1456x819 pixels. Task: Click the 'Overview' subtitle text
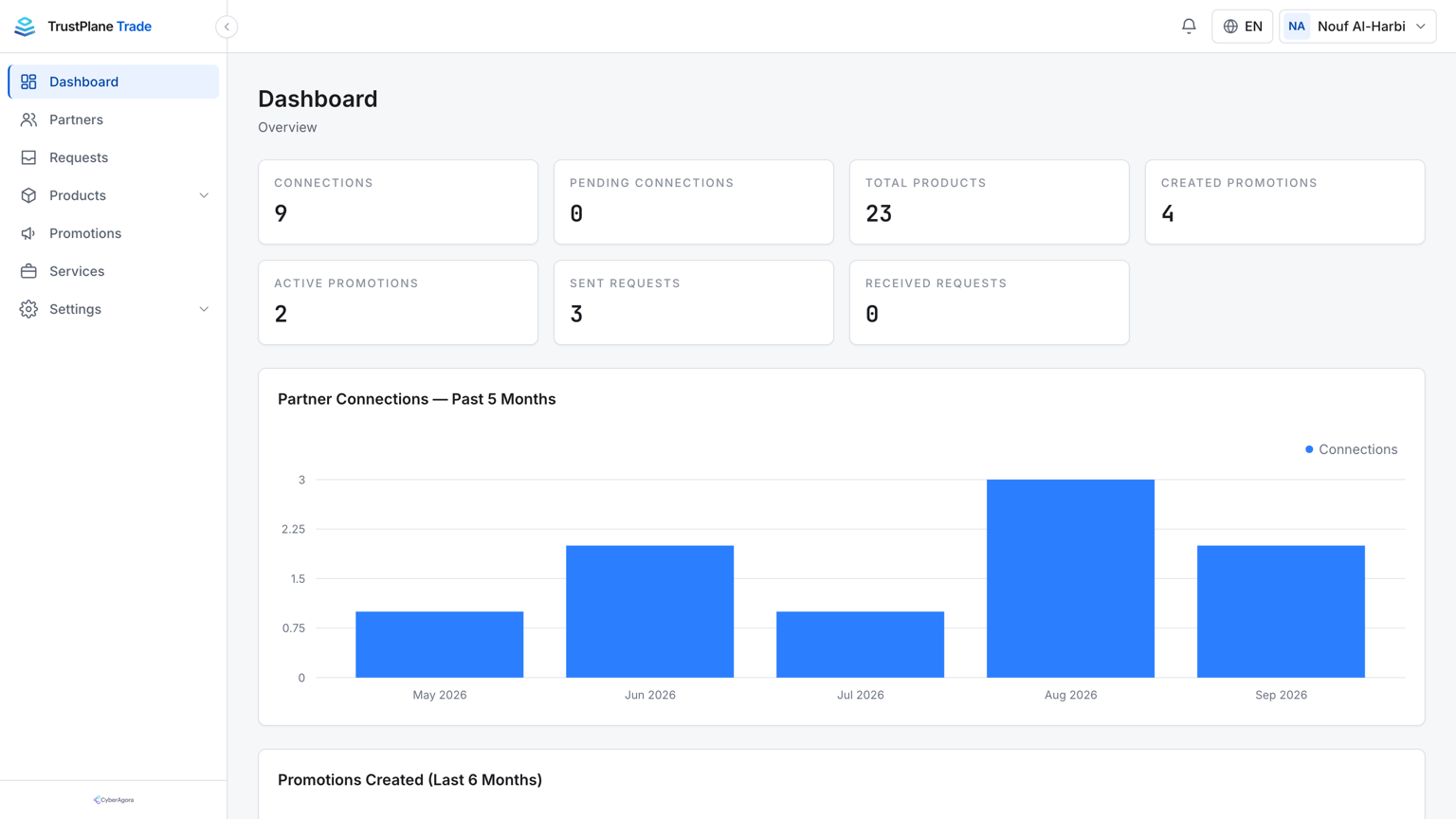(x=287, y=127)
